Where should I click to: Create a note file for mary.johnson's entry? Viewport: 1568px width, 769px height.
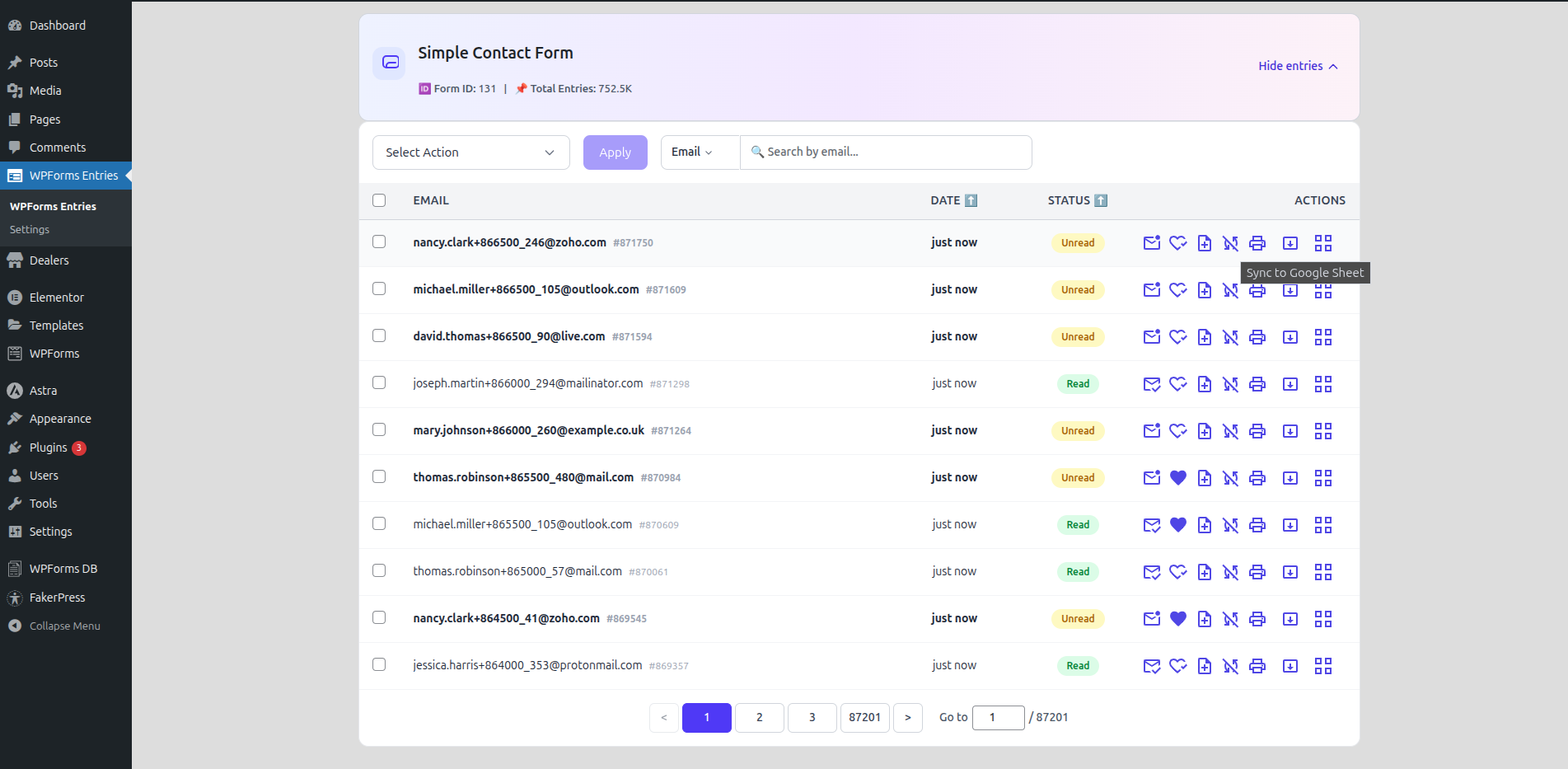pos(1204,430)
